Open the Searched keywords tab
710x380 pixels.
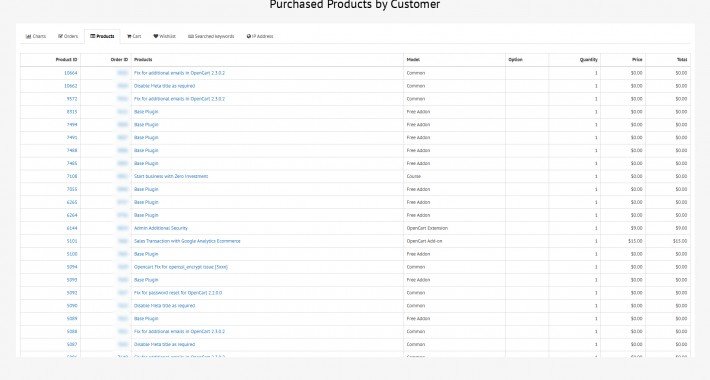point(211,36)
